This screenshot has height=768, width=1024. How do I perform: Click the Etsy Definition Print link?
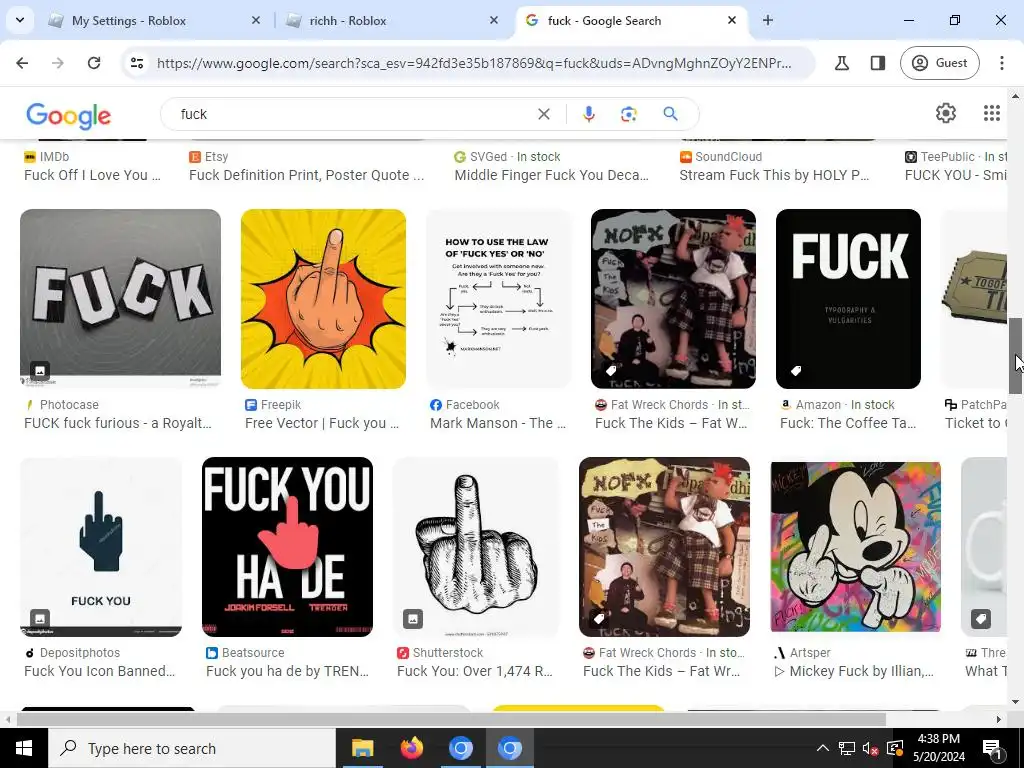(306, 175)
